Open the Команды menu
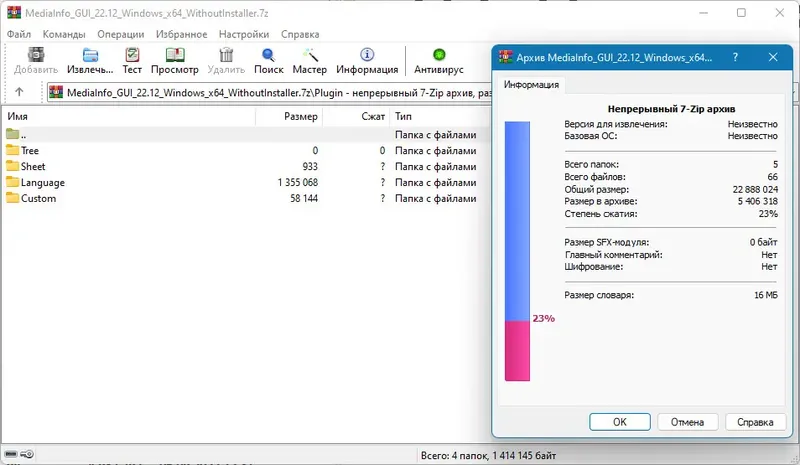This screenshot has width=800, height=465. click(x=64, y=34)
